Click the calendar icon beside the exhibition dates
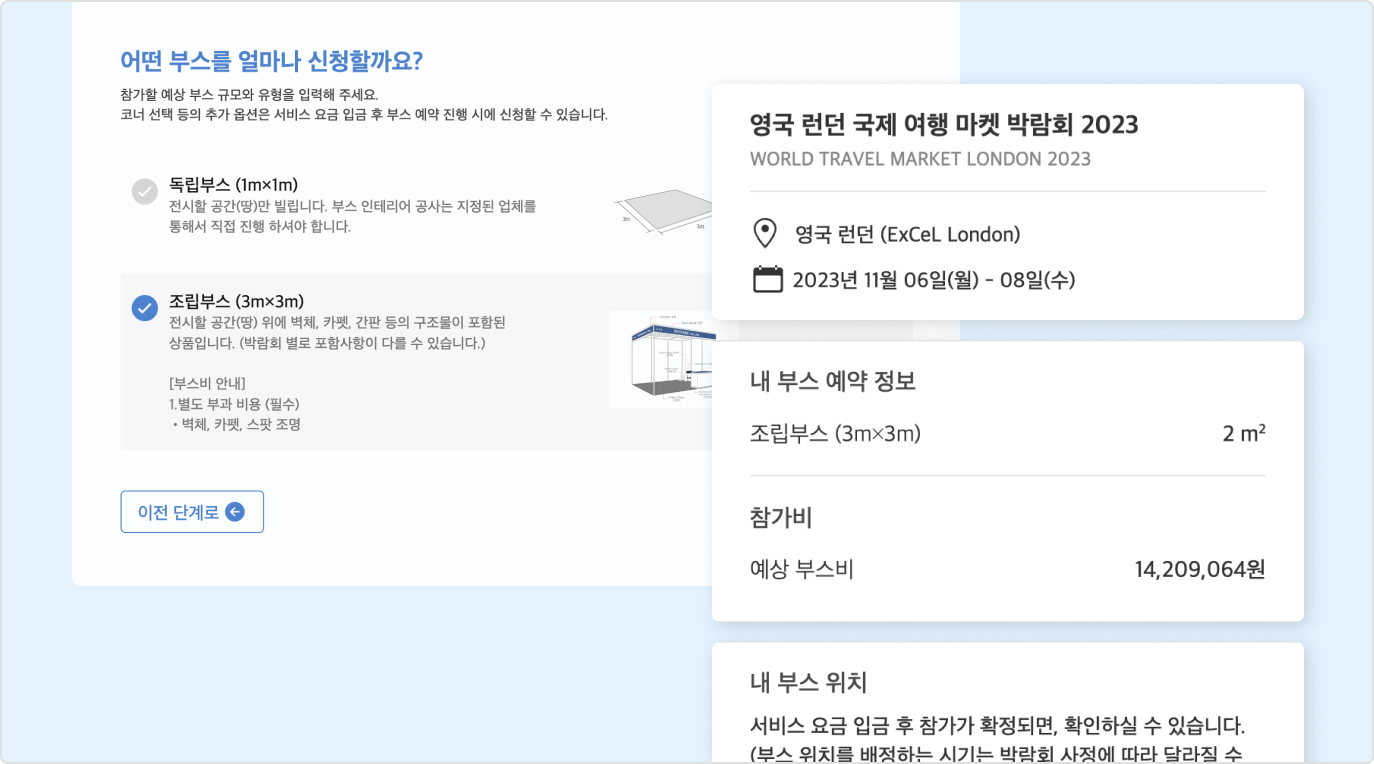Screen dimensions: 1374x764 click(766, 280)
